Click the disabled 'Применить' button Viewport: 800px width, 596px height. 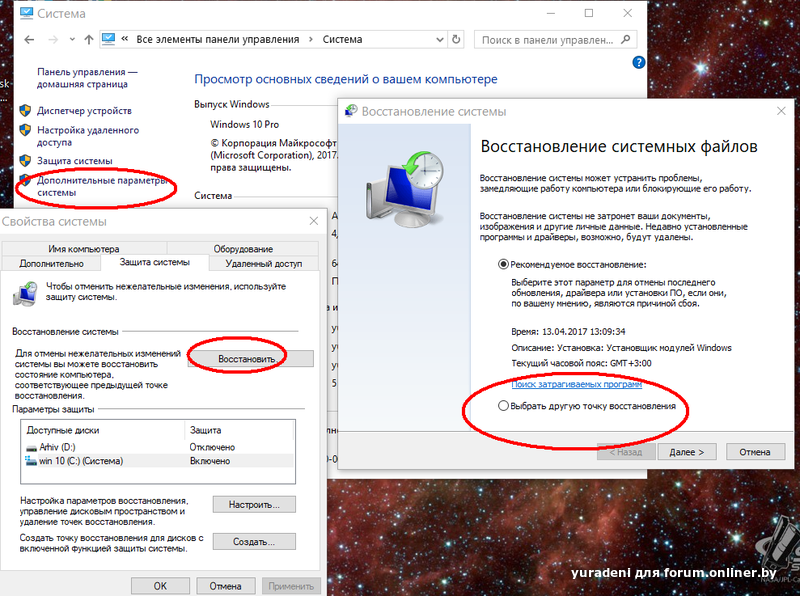[291, 586]
